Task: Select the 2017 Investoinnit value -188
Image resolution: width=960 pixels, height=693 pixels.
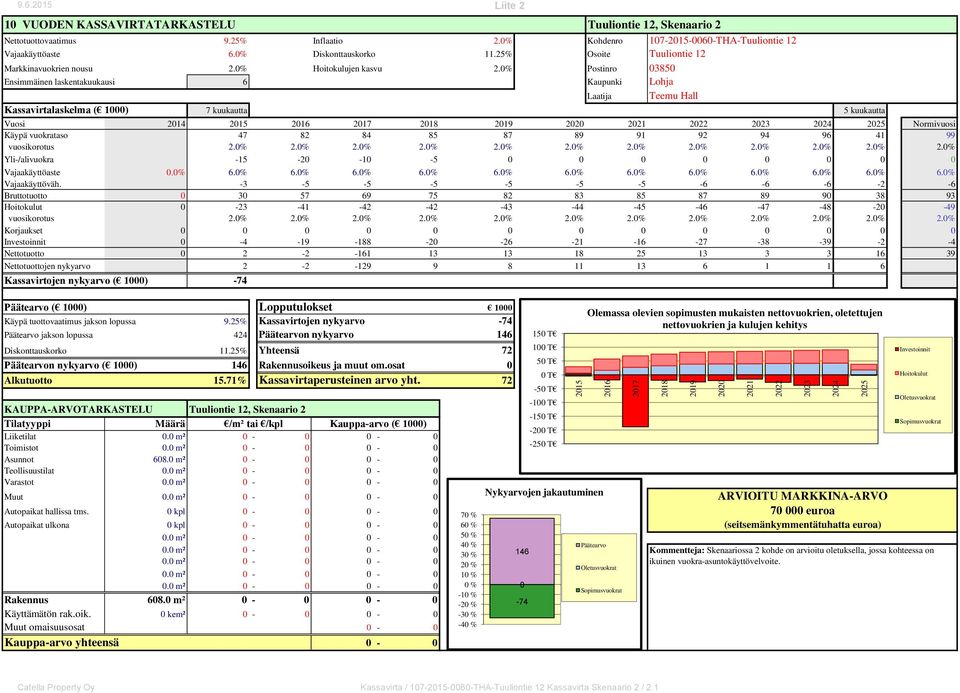Action: click(362, 242)
